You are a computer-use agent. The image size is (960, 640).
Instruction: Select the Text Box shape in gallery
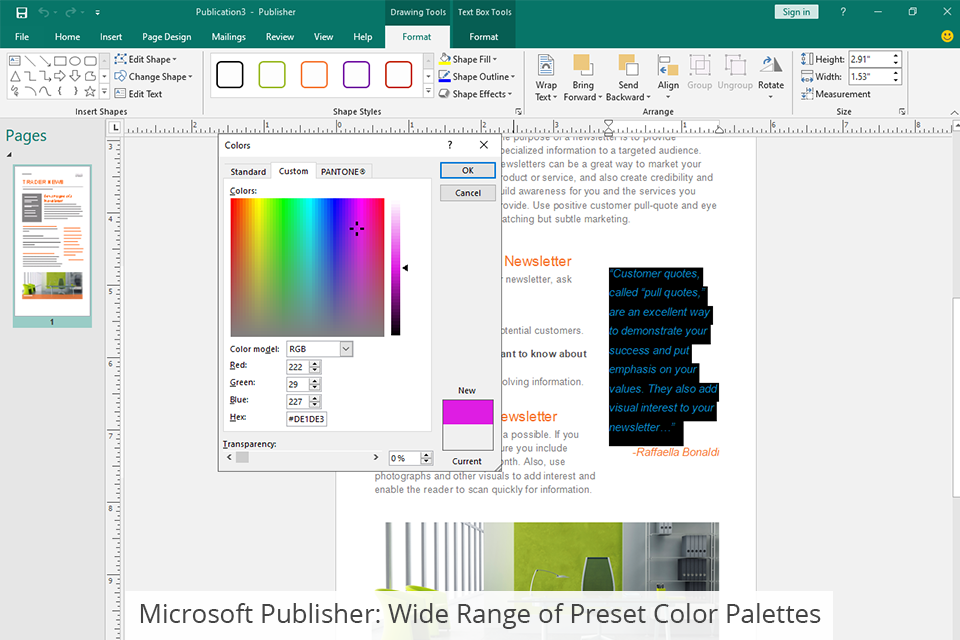tap(15, 61)
